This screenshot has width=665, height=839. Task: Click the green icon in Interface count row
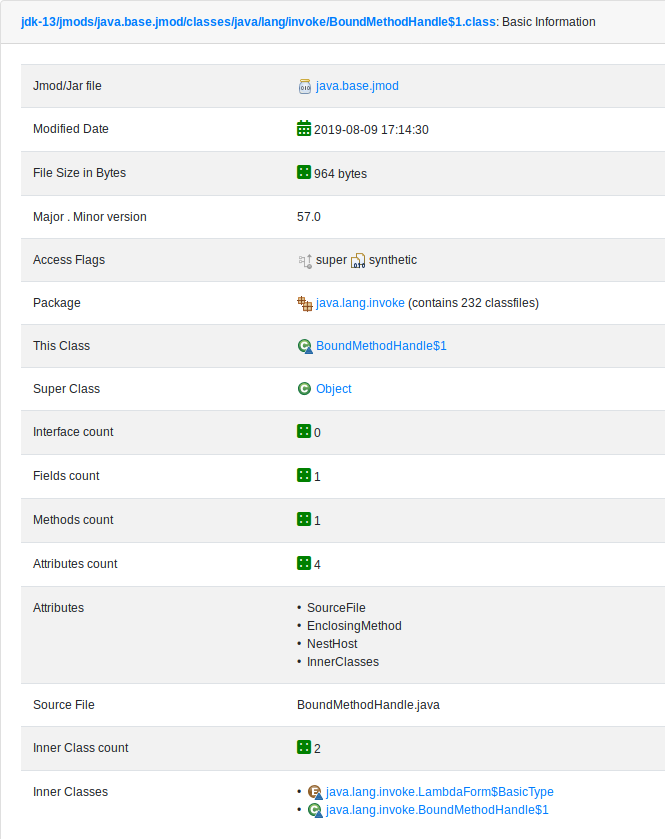point(304,431)
